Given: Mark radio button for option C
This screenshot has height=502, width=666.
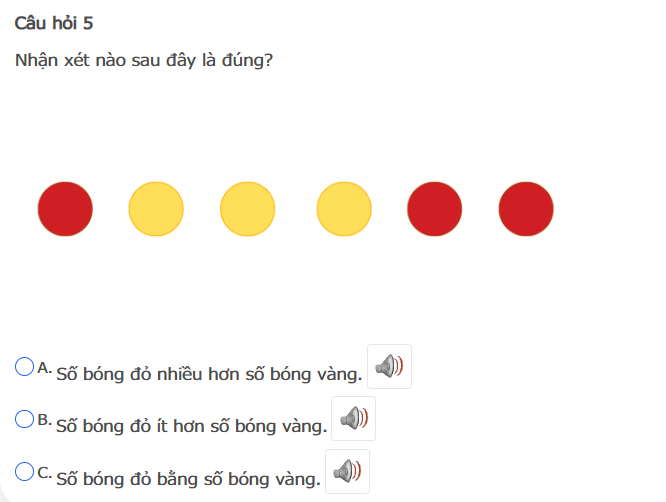Looking at the screenshot, I should pos(26,471).
